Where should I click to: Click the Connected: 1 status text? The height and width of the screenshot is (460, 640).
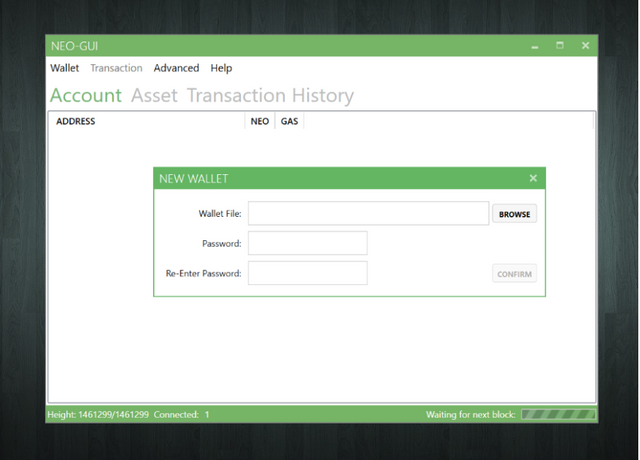click(x=182, y=415)
